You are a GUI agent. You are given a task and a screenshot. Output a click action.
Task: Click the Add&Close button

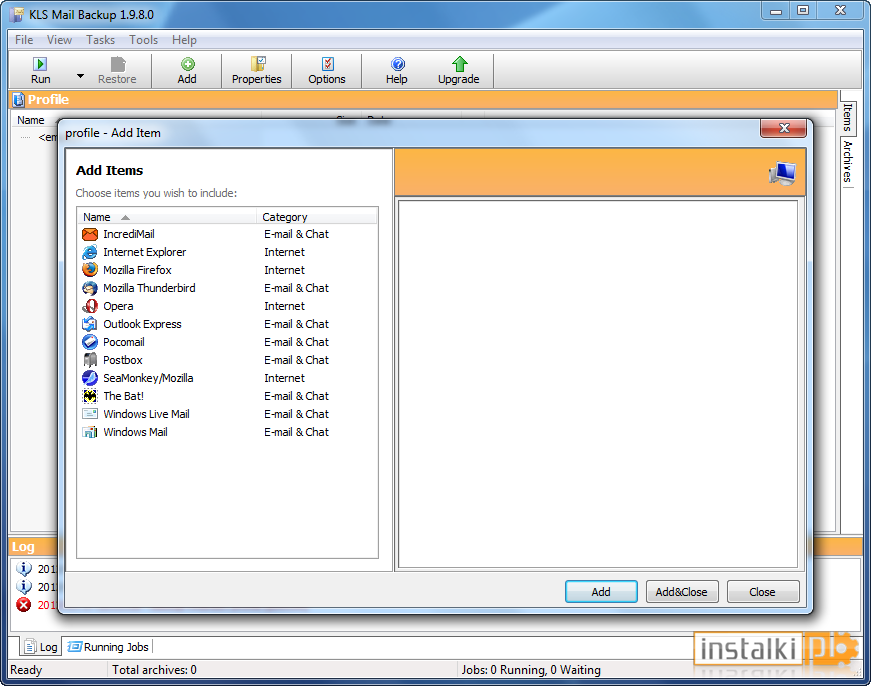pyautogui.click(x=682, y=592)
